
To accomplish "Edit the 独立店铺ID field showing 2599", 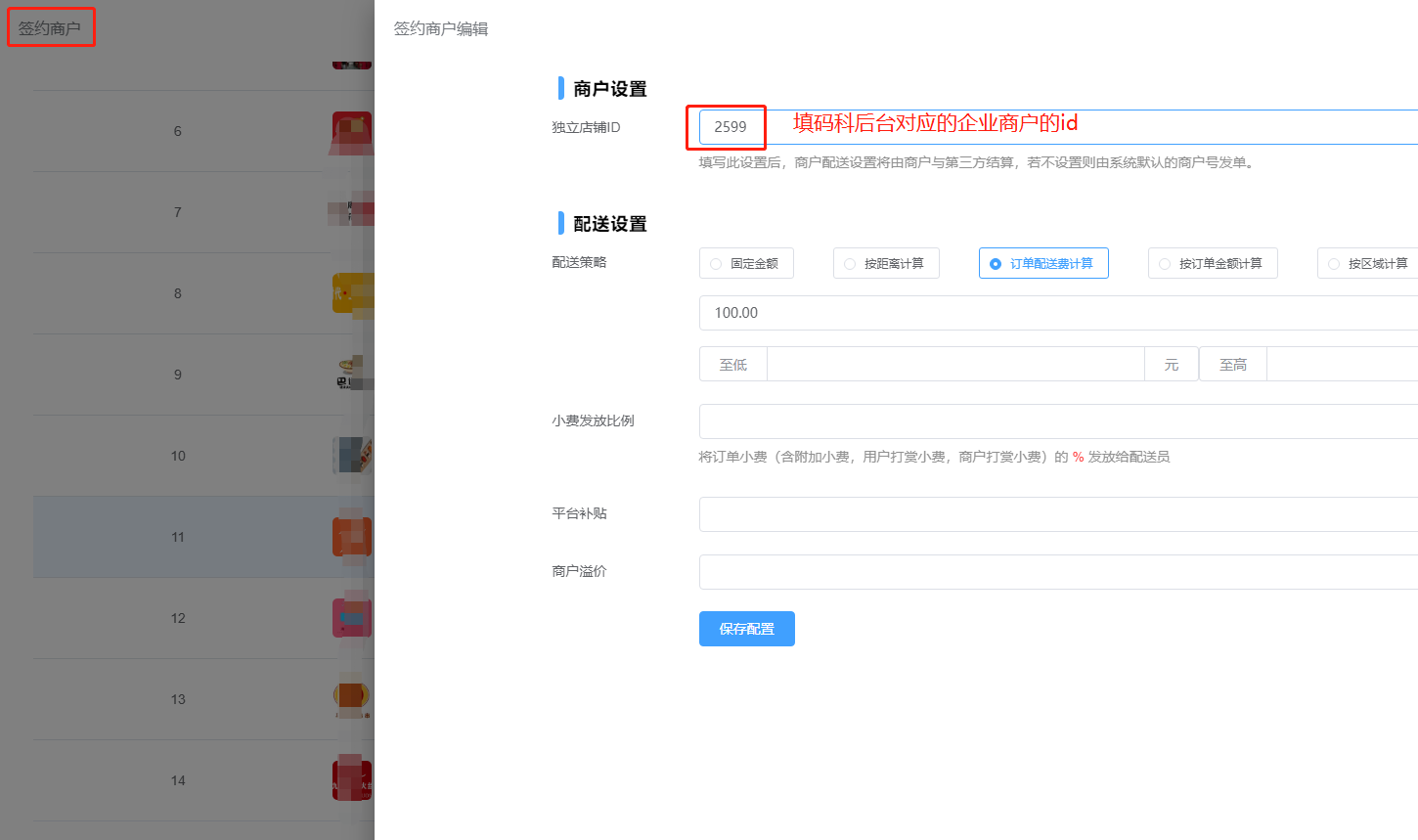I will pyautogui.click(x=727, y=127).
